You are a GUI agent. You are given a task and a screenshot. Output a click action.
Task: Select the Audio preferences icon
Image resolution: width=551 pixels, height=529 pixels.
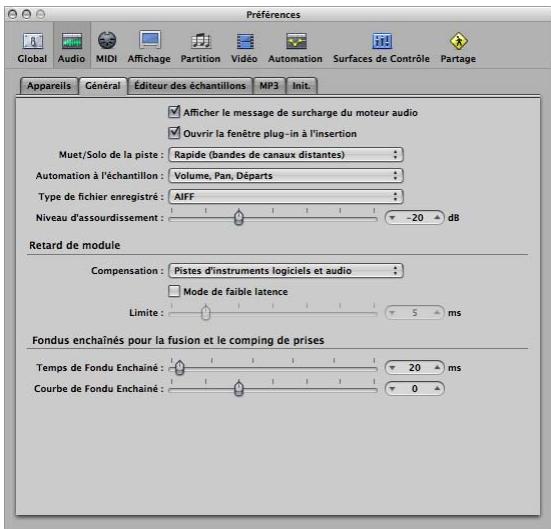tap(71, 47)
